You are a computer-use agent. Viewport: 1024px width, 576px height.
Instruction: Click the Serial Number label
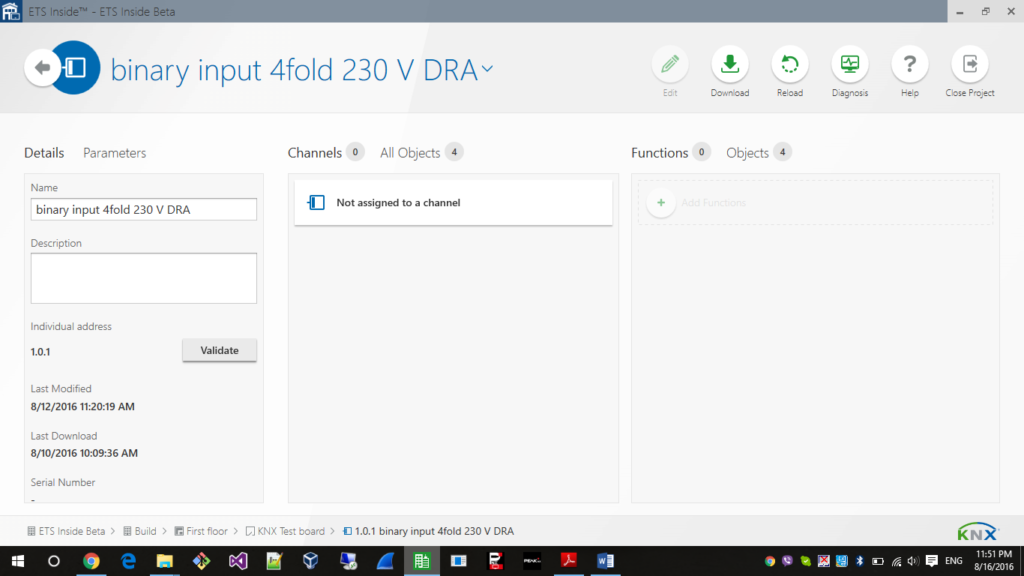pos(63,483)
